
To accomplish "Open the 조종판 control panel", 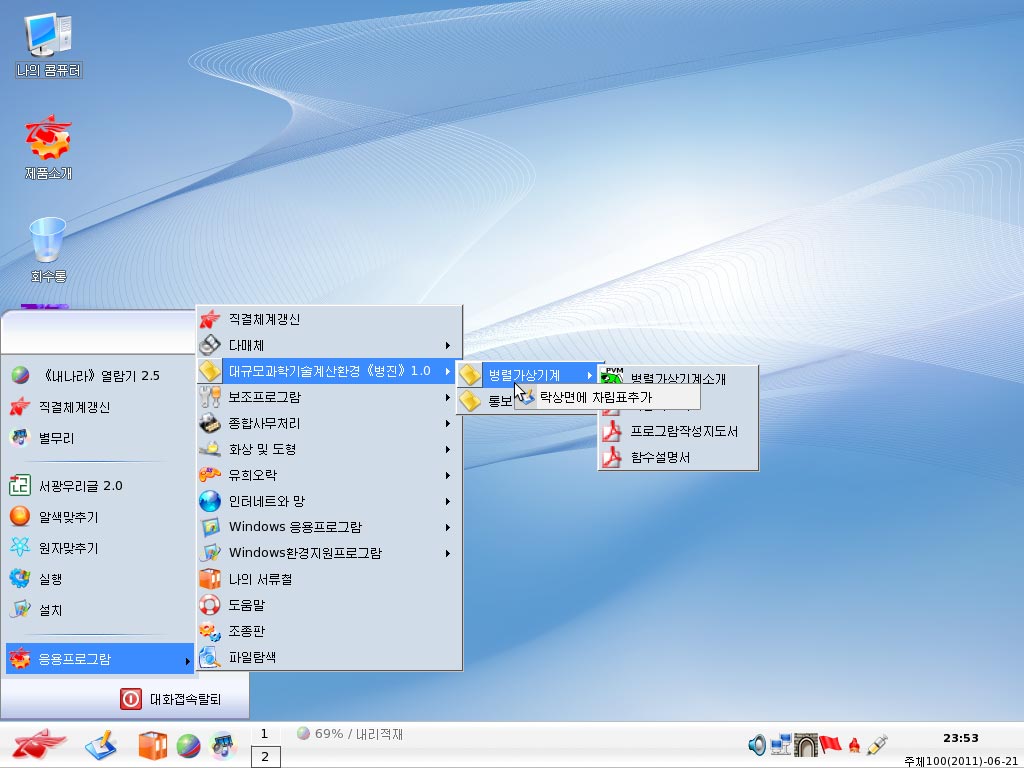I will pyautogui.click(x=328, y=632).
